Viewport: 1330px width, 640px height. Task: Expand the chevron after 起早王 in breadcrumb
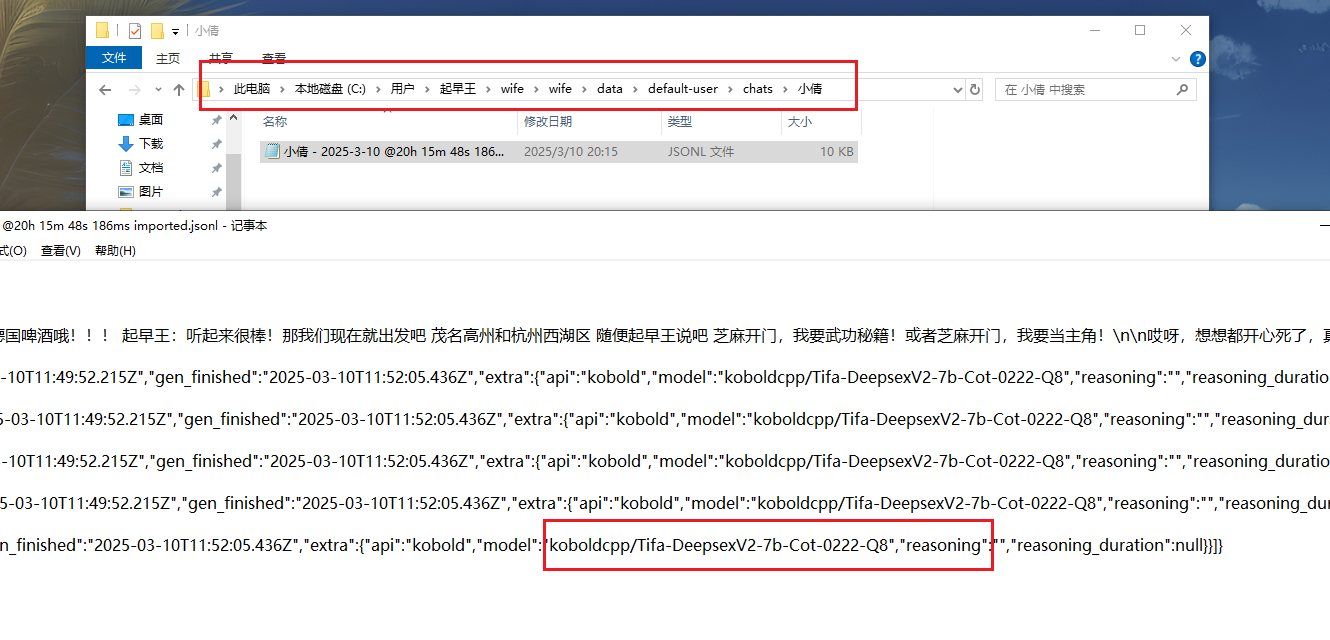490,89
